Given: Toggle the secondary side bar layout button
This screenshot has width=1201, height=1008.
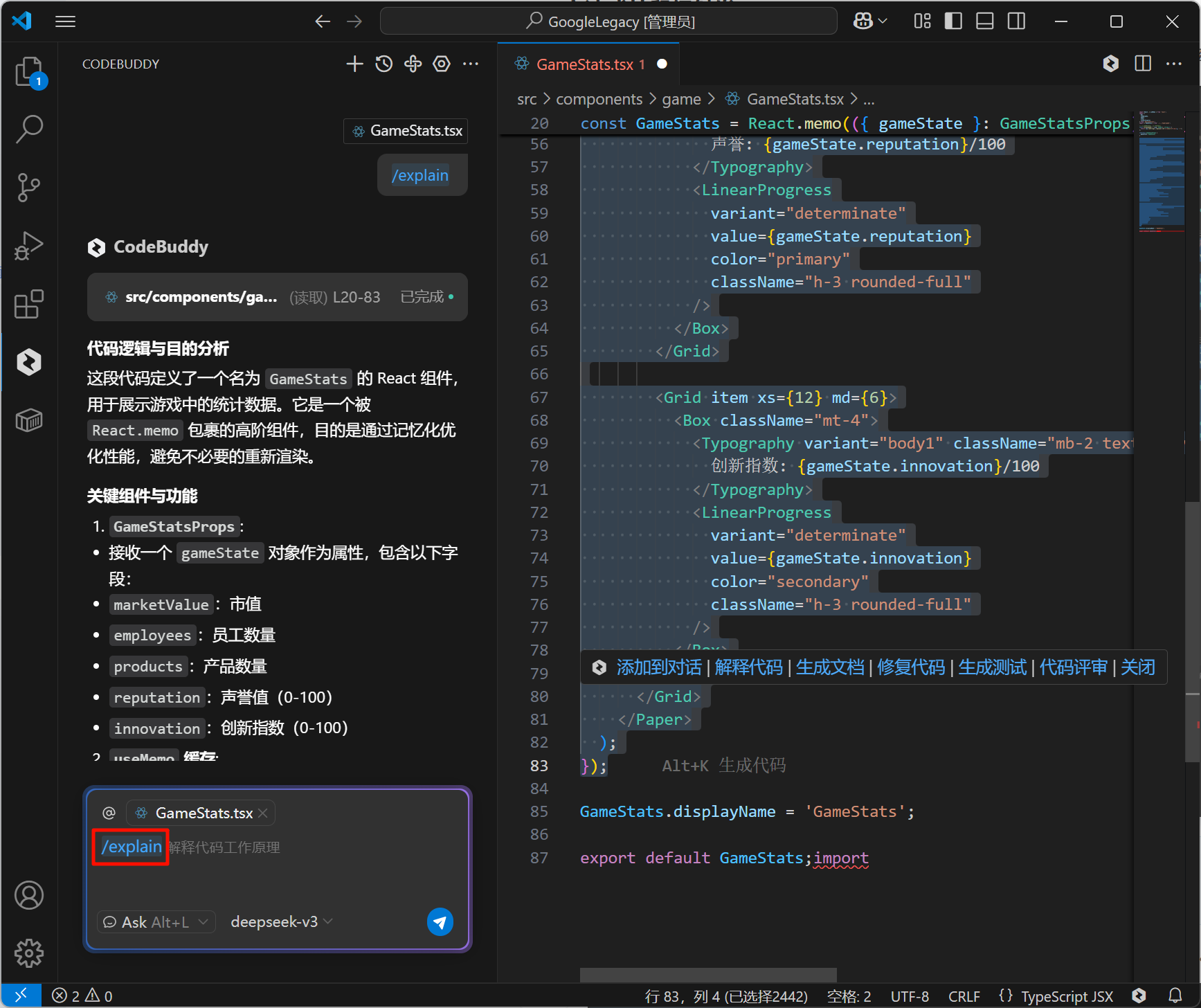Looking at the screenshot, I should pos(1016,21).
